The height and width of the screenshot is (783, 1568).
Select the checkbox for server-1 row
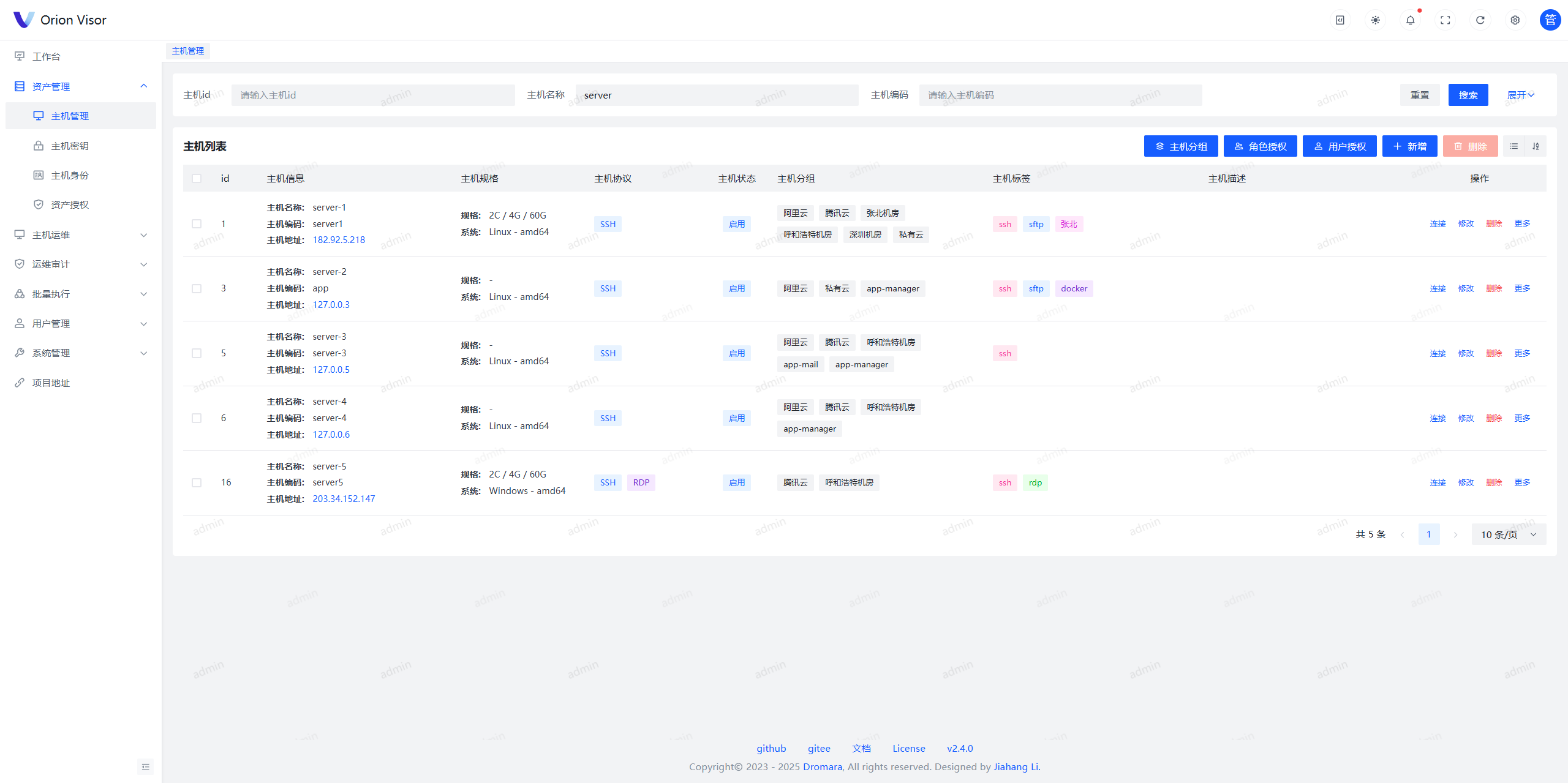tap(197, 224)
